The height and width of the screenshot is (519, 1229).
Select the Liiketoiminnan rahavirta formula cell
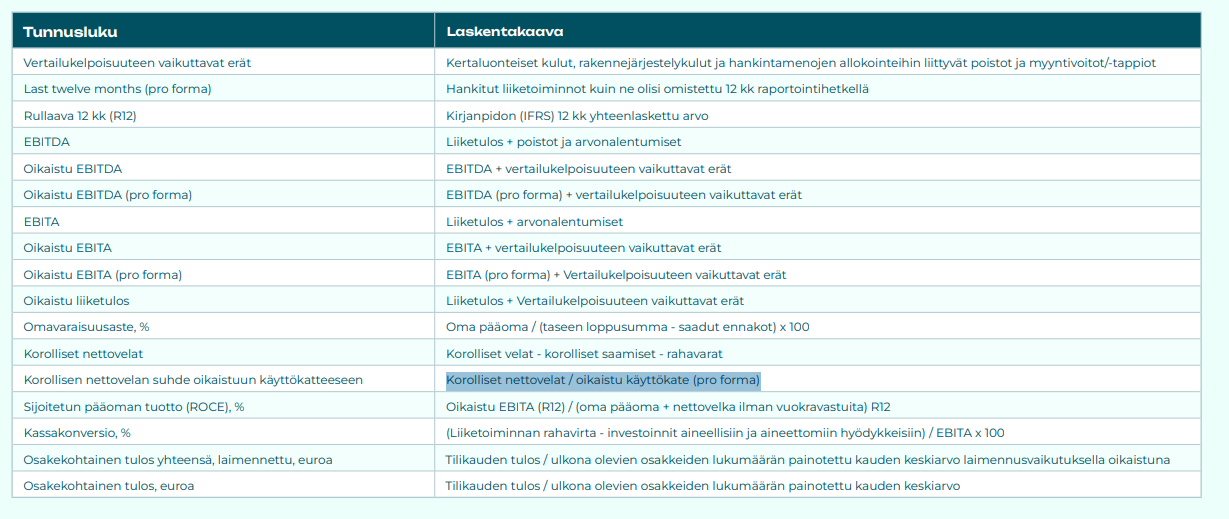tap(725, 433)
